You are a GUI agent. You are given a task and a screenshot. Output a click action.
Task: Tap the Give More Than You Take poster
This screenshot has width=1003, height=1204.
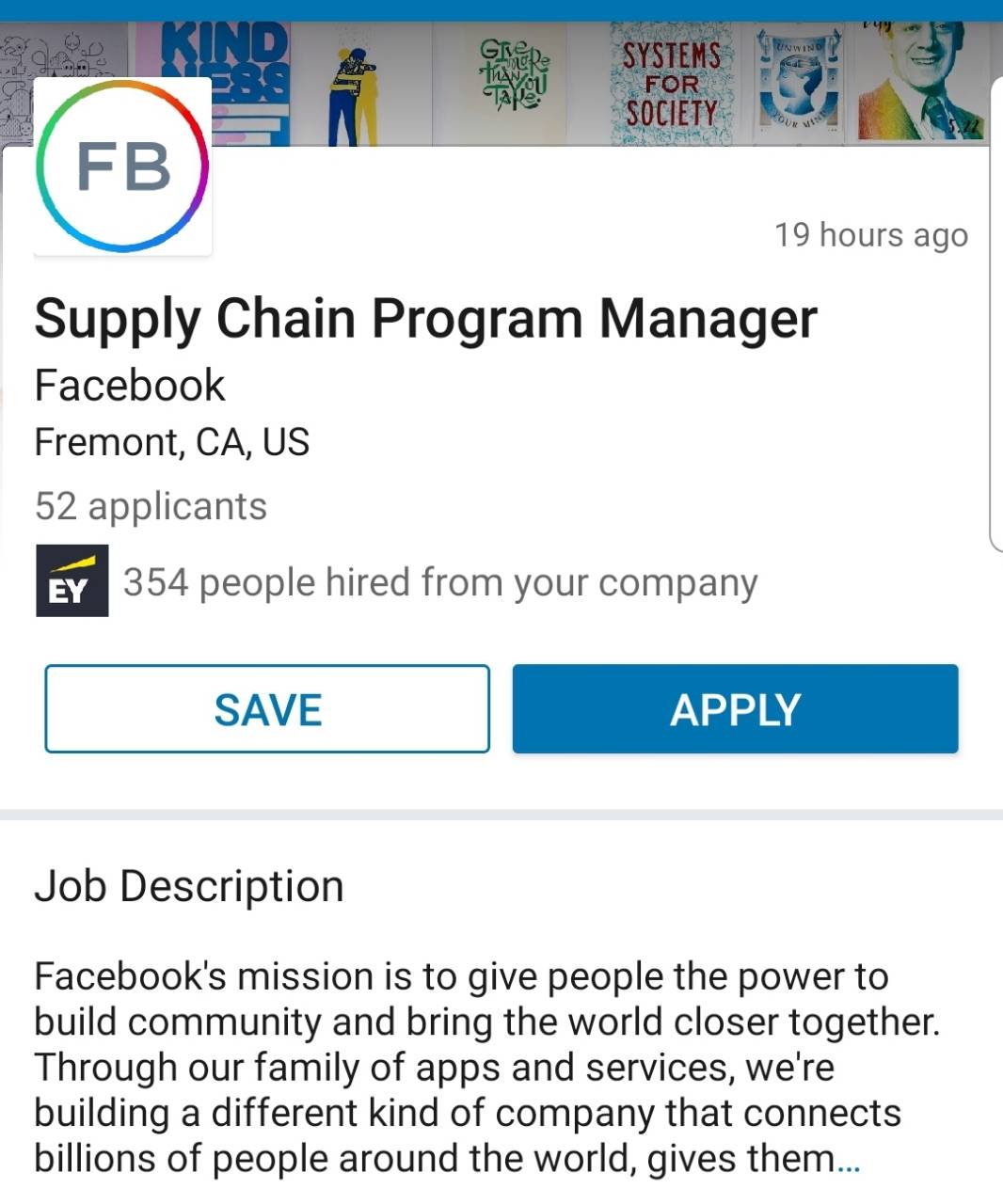(x=513, y=84)
